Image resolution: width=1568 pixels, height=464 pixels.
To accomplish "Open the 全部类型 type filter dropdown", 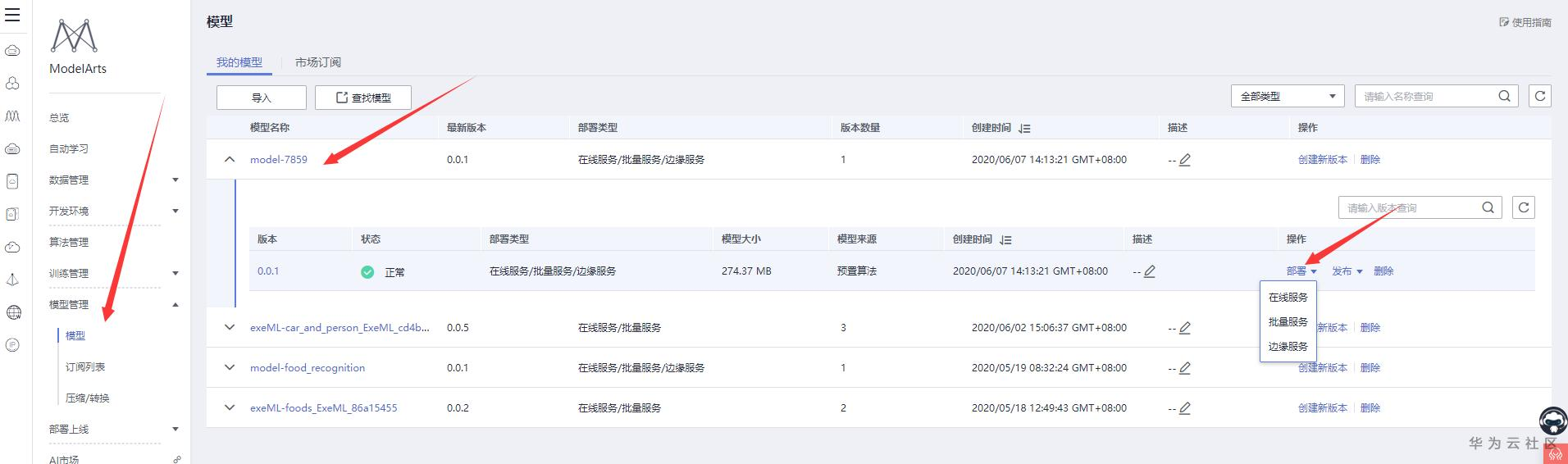I will click(x=1287, y=96).
